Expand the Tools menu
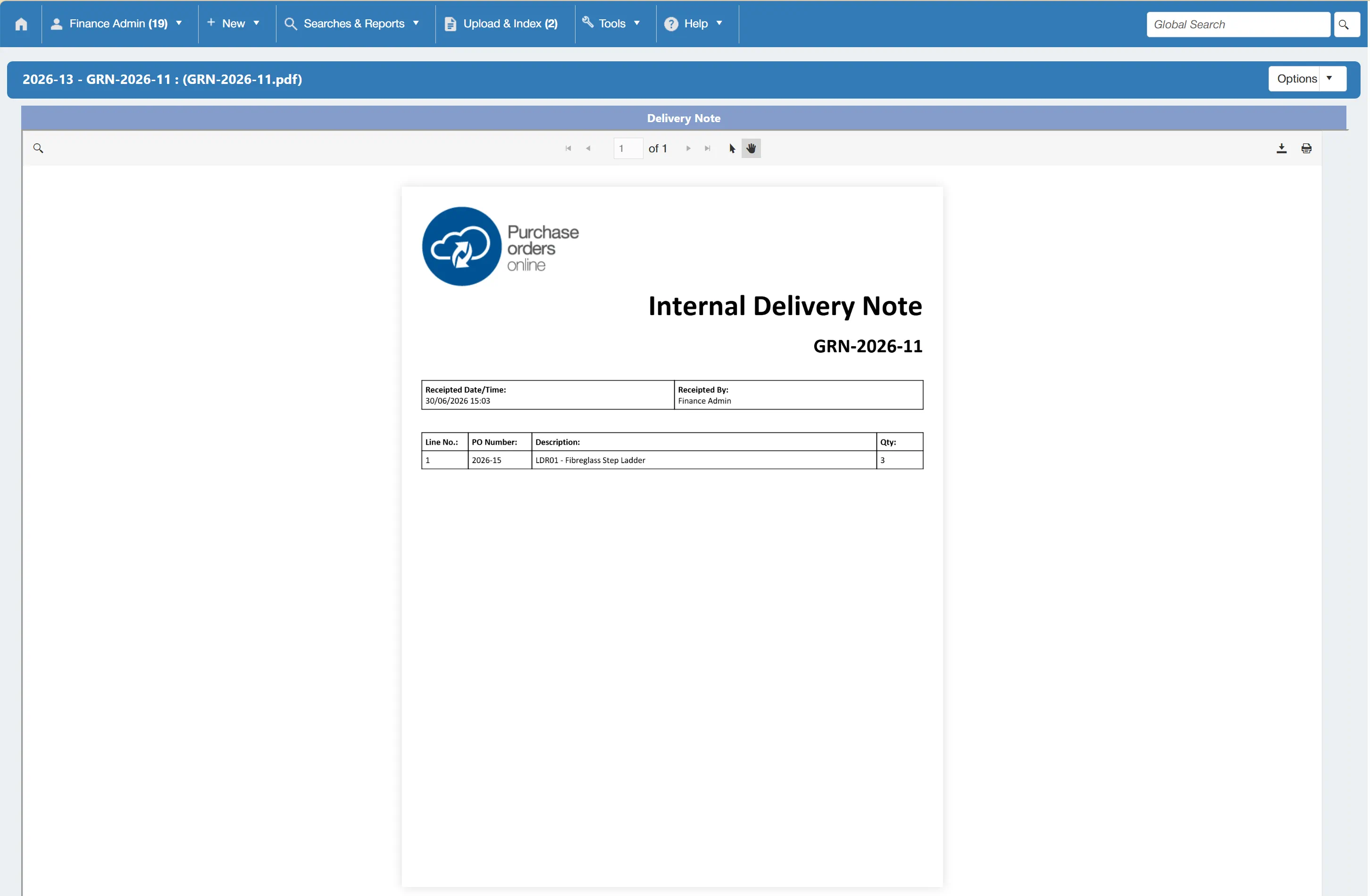Viewport: 1370px width, 896px height. coord(612,24)
